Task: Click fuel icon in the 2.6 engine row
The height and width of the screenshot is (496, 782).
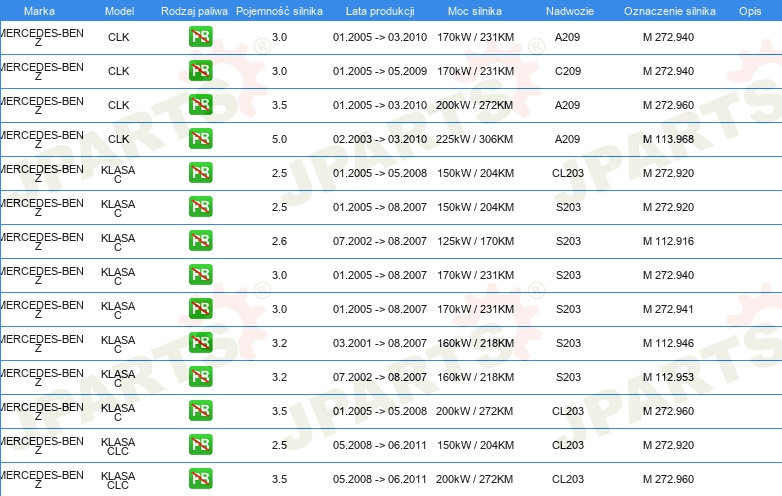Action: (x=200, y=241)
